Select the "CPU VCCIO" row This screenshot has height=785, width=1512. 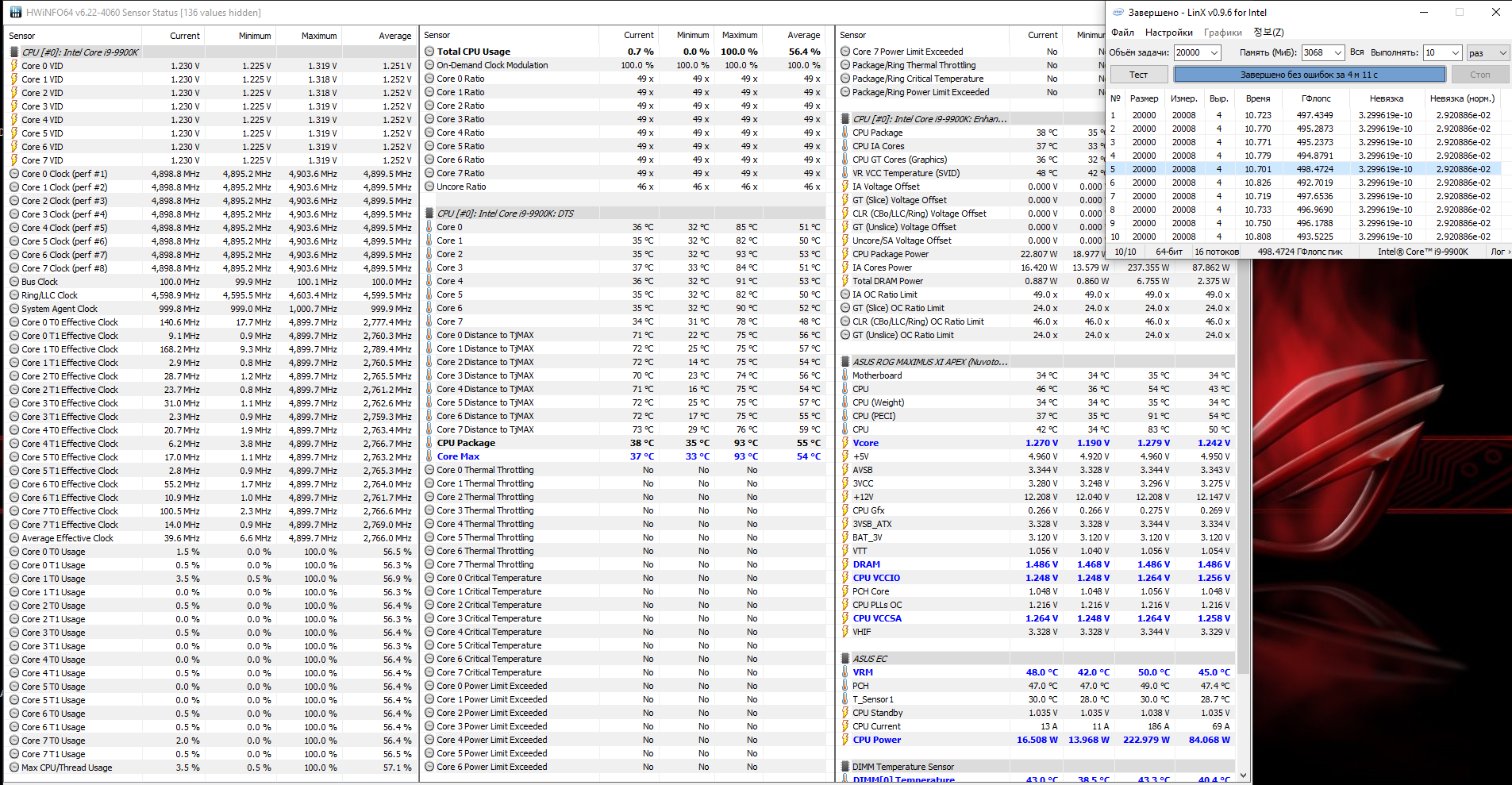(x=1037, y=578)
